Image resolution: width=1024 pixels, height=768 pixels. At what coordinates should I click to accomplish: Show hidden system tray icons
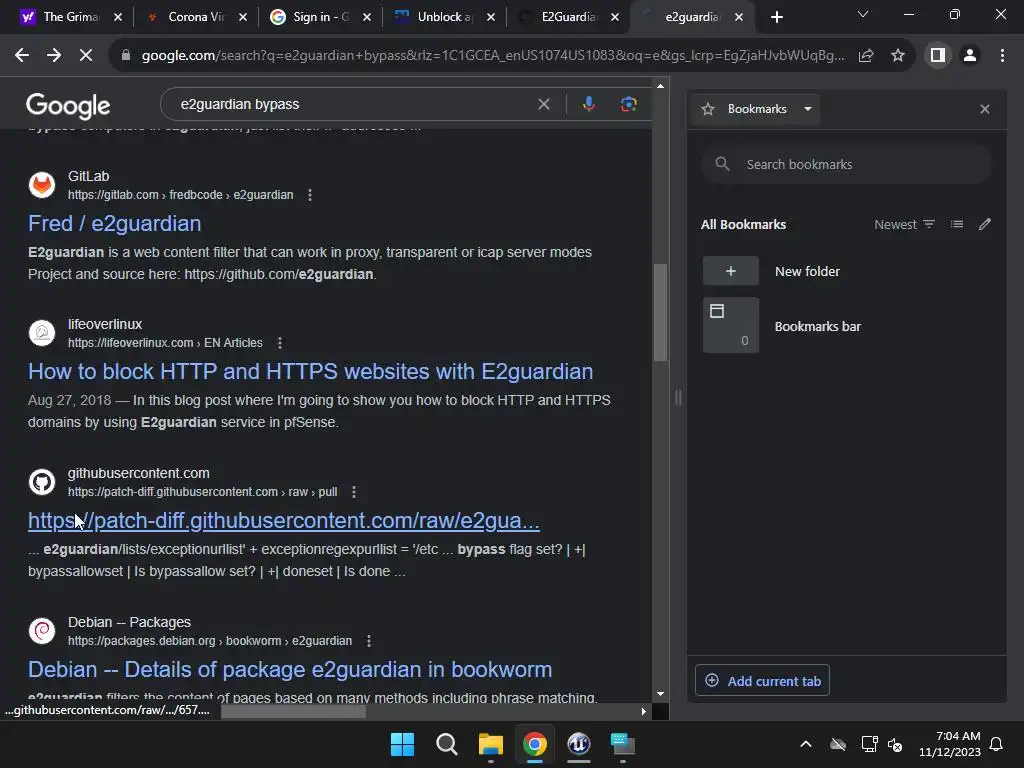[x=805, y=744]
